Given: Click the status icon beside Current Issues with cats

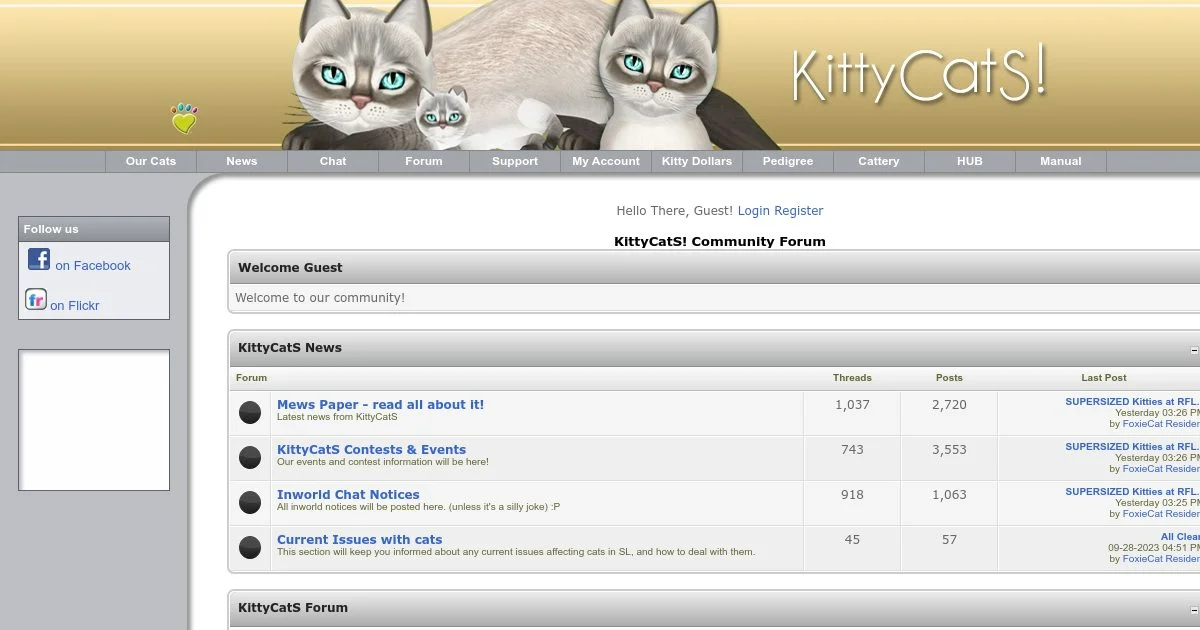Looking at the screenshot, I should coord(250,548).
